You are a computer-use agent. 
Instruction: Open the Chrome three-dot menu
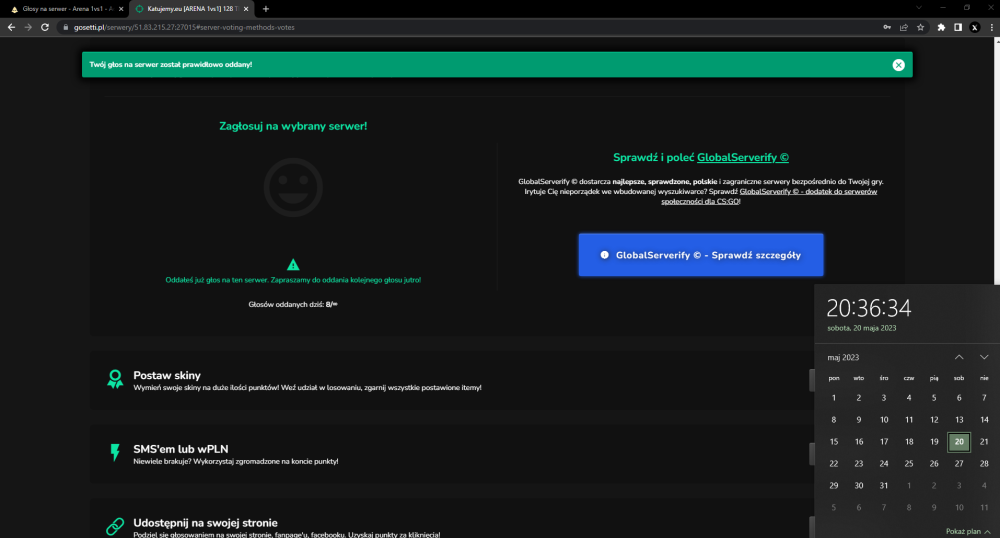[991, 27]
